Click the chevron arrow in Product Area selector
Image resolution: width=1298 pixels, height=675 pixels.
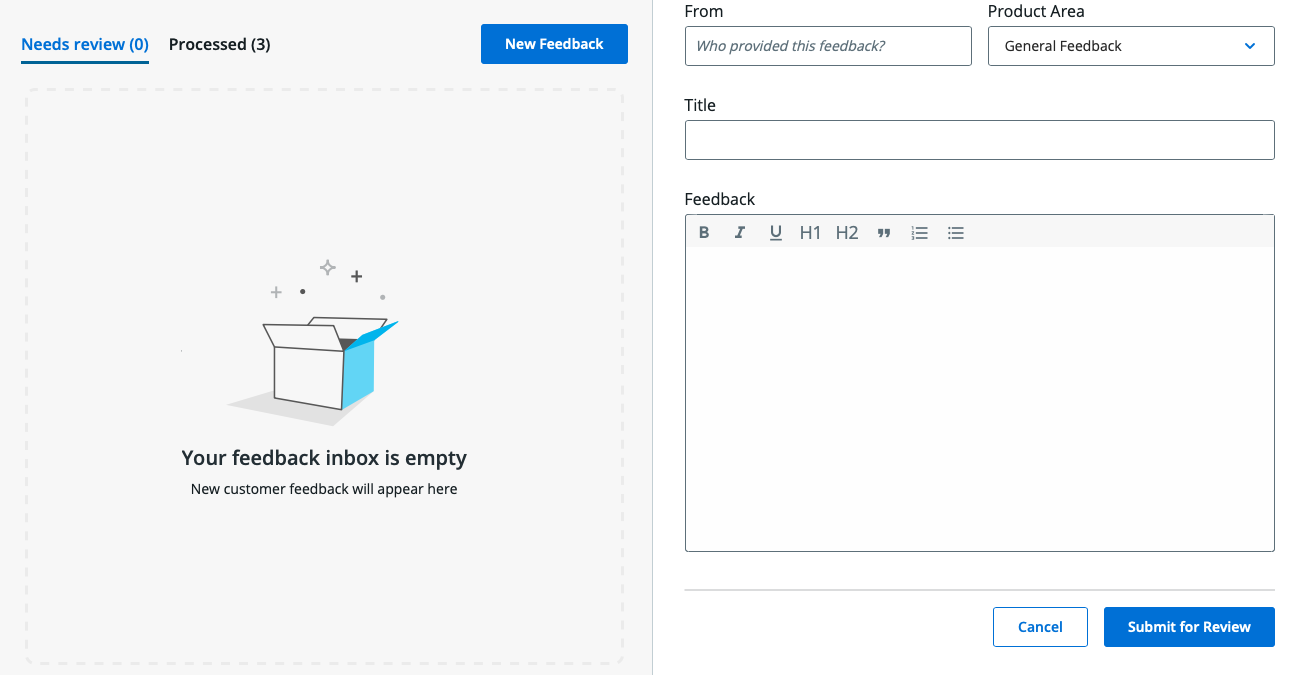pyautogui.click(x=1250, y=46)
